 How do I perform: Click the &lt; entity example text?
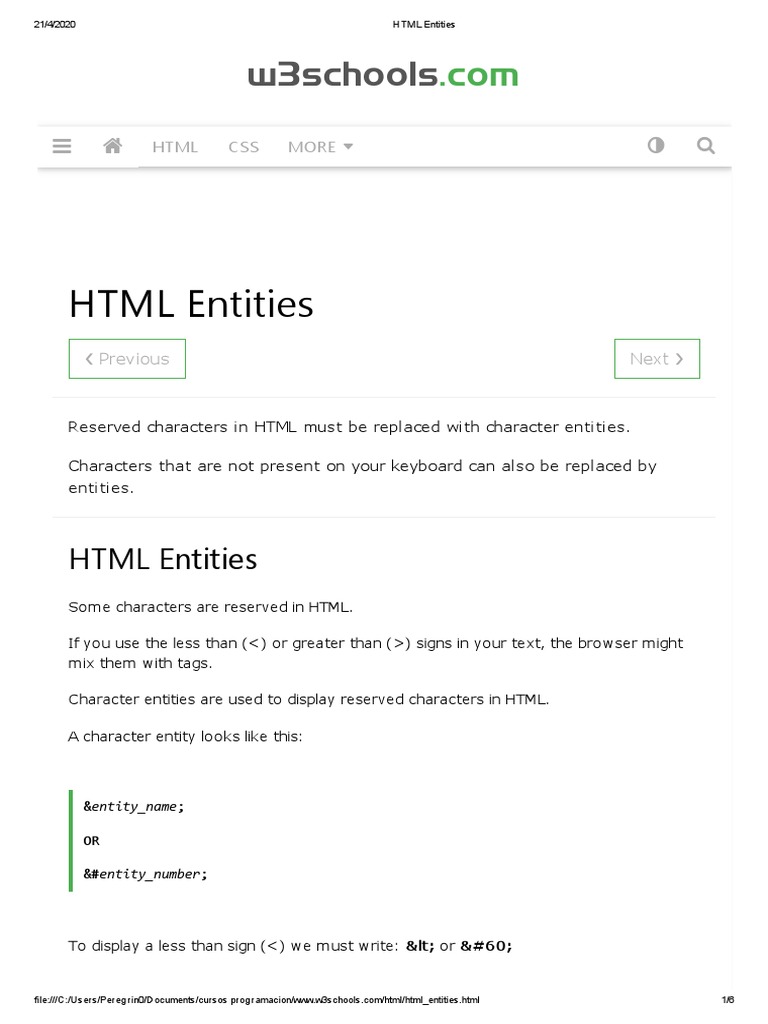420,946
